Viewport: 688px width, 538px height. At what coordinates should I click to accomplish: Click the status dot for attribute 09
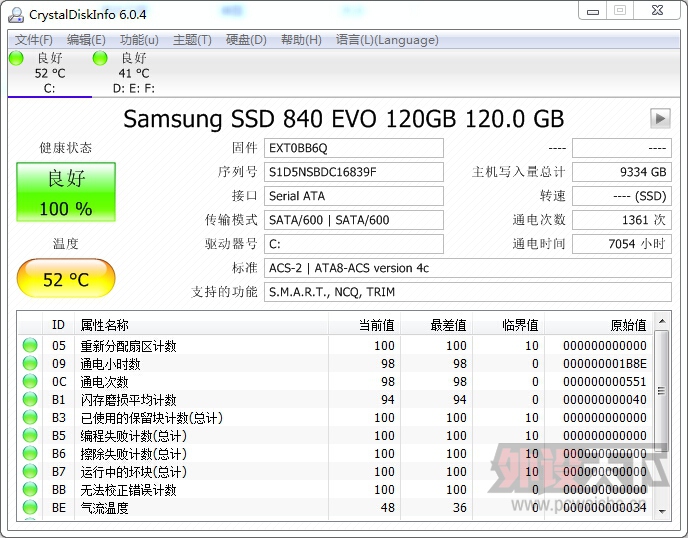tap(30, 363)
